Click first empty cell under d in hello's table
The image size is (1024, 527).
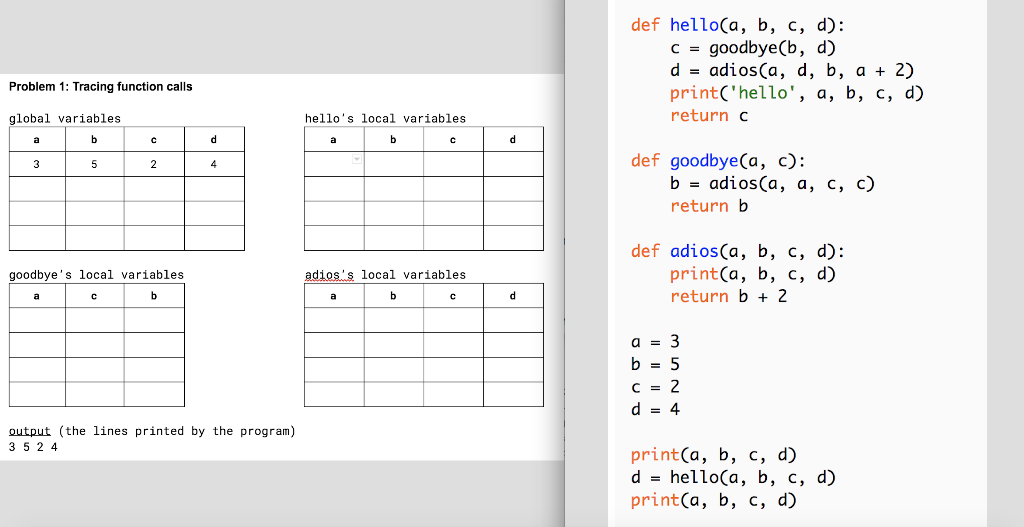point(513,165)
